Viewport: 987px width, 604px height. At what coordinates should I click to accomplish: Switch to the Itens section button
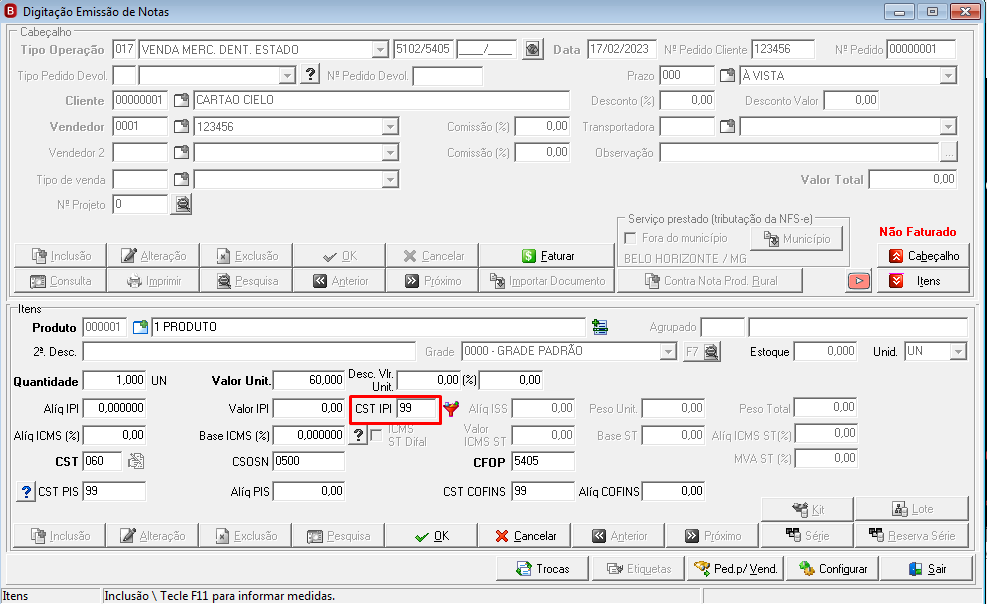tap(923, 281)
